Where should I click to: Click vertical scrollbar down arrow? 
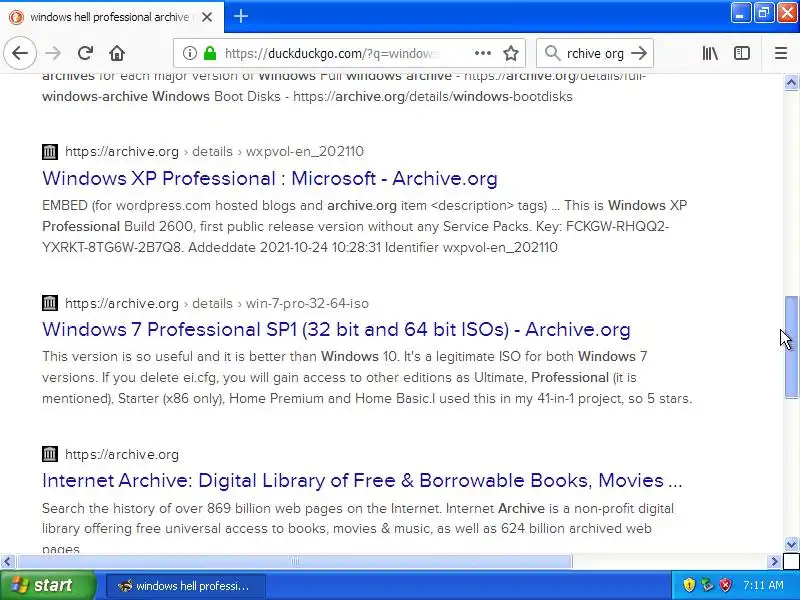pos(791,544)
